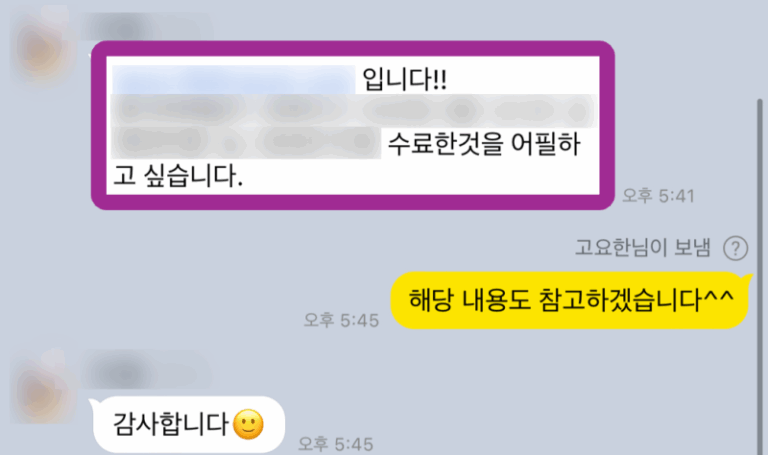Click the smiley emoji in the 감사합니다 message
This screenshot has height=455, width=768.
point(248,424)
